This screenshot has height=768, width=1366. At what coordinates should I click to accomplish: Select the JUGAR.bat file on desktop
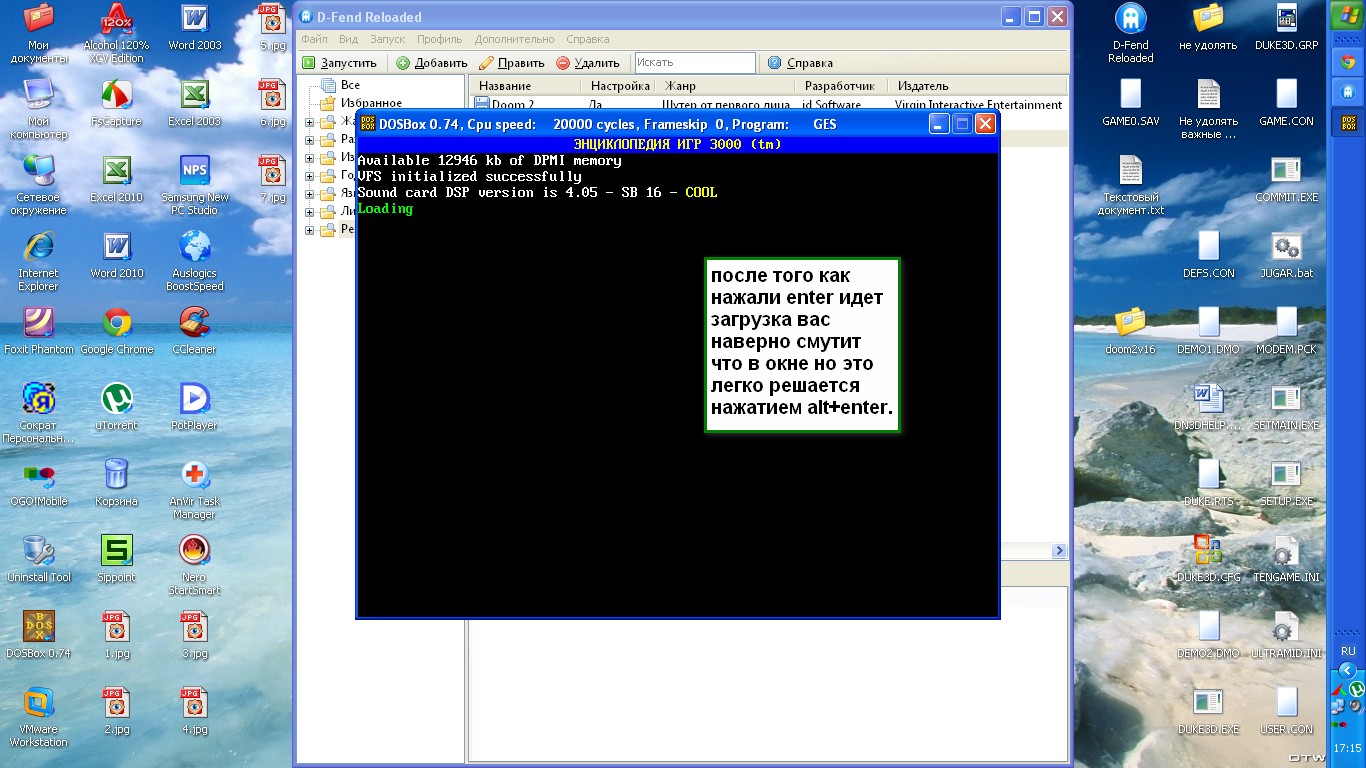tap(1287, 256)
